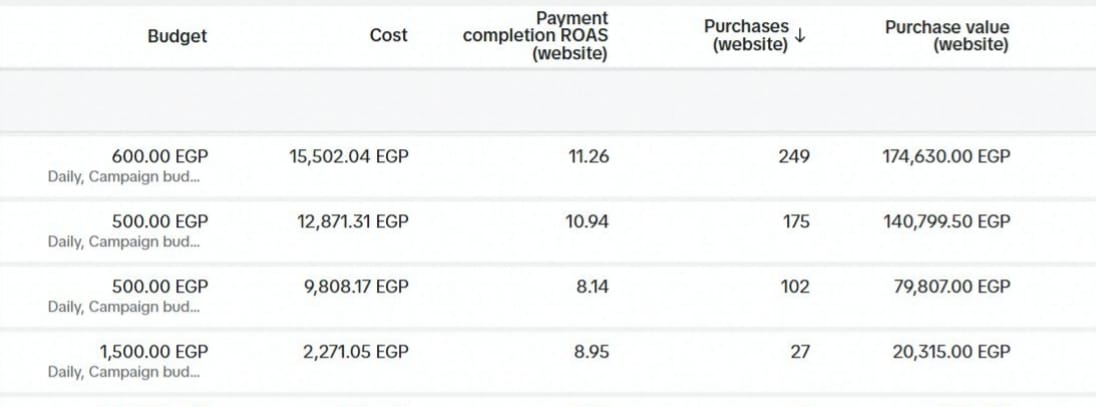Click Payment completion ROAS column header
Viewport: 1096px width, 407px height.
click(x=535, y=36)
